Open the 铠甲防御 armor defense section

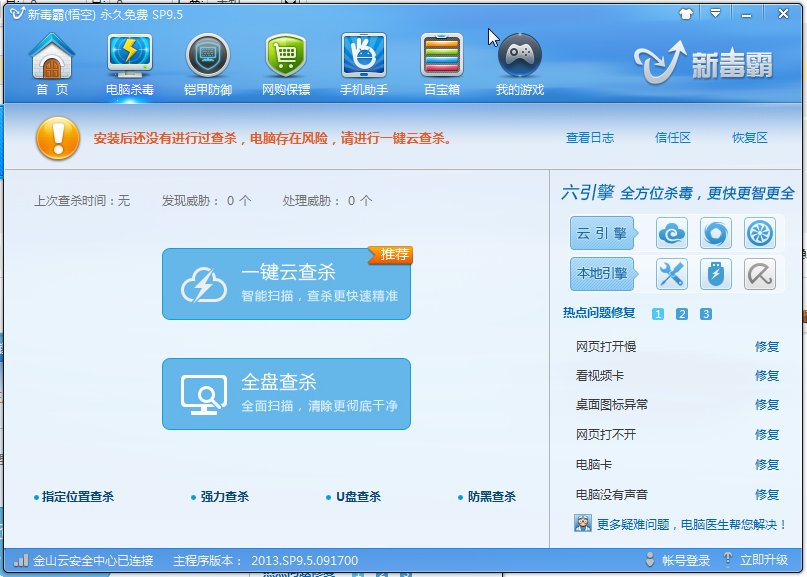(208, 64)
